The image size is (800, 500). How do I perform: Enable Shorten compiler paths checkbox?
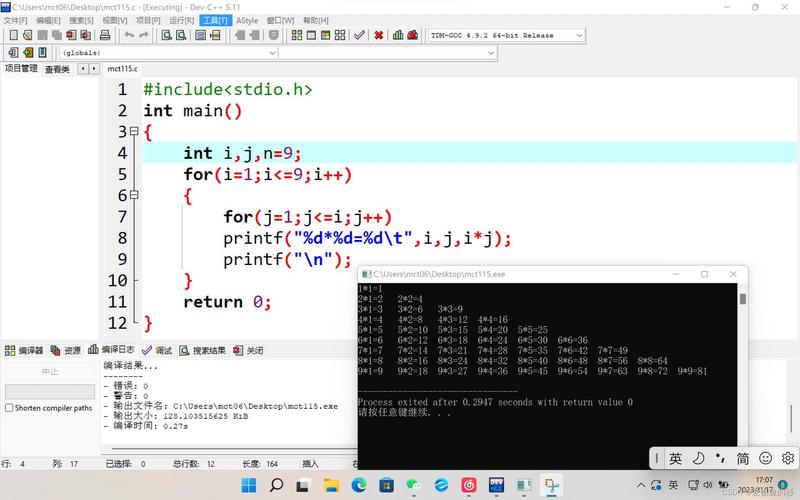point(9,408)
